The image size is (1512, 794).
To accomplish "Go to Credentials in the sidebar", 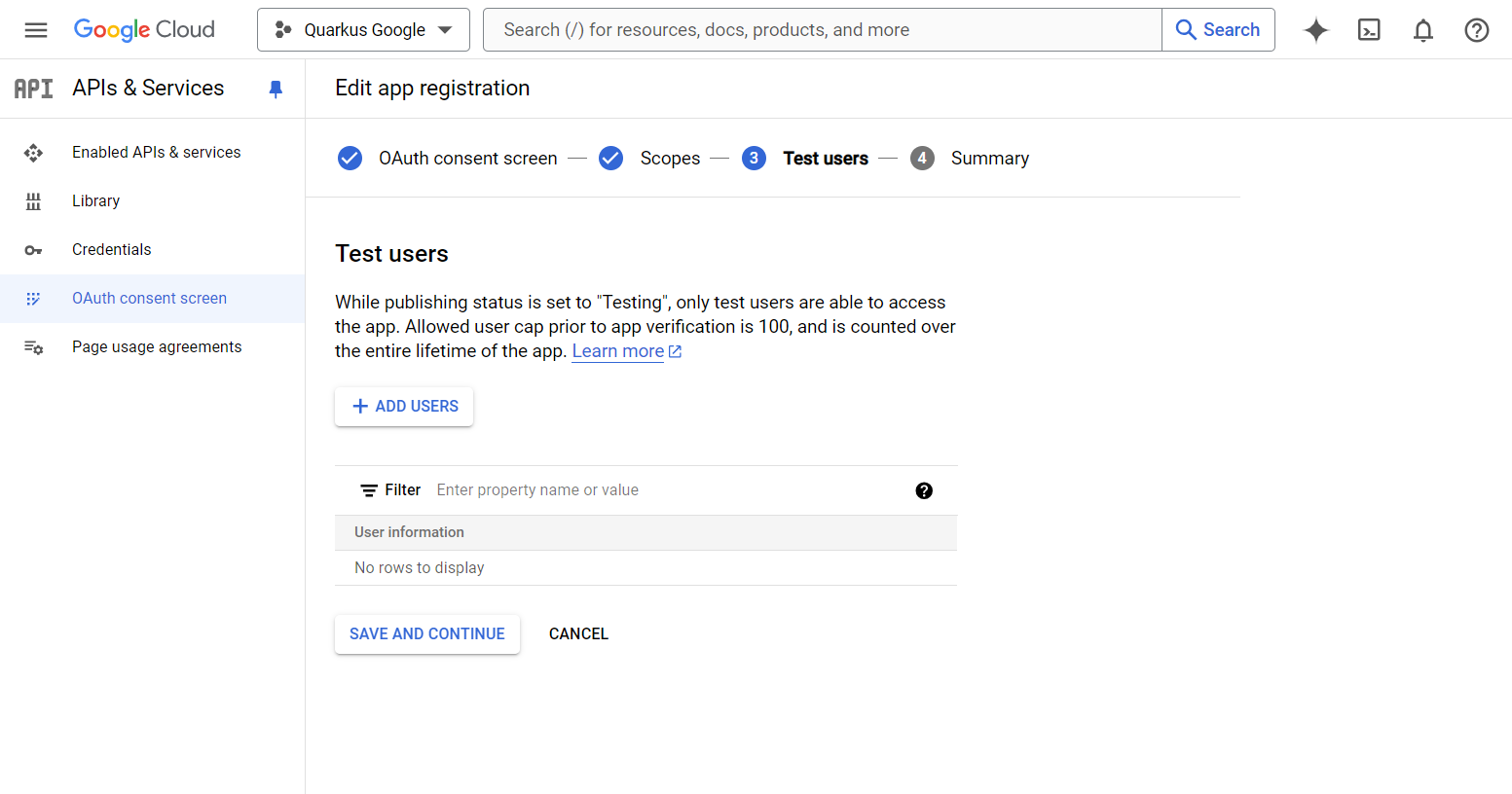I will click(x=112, y=250).
